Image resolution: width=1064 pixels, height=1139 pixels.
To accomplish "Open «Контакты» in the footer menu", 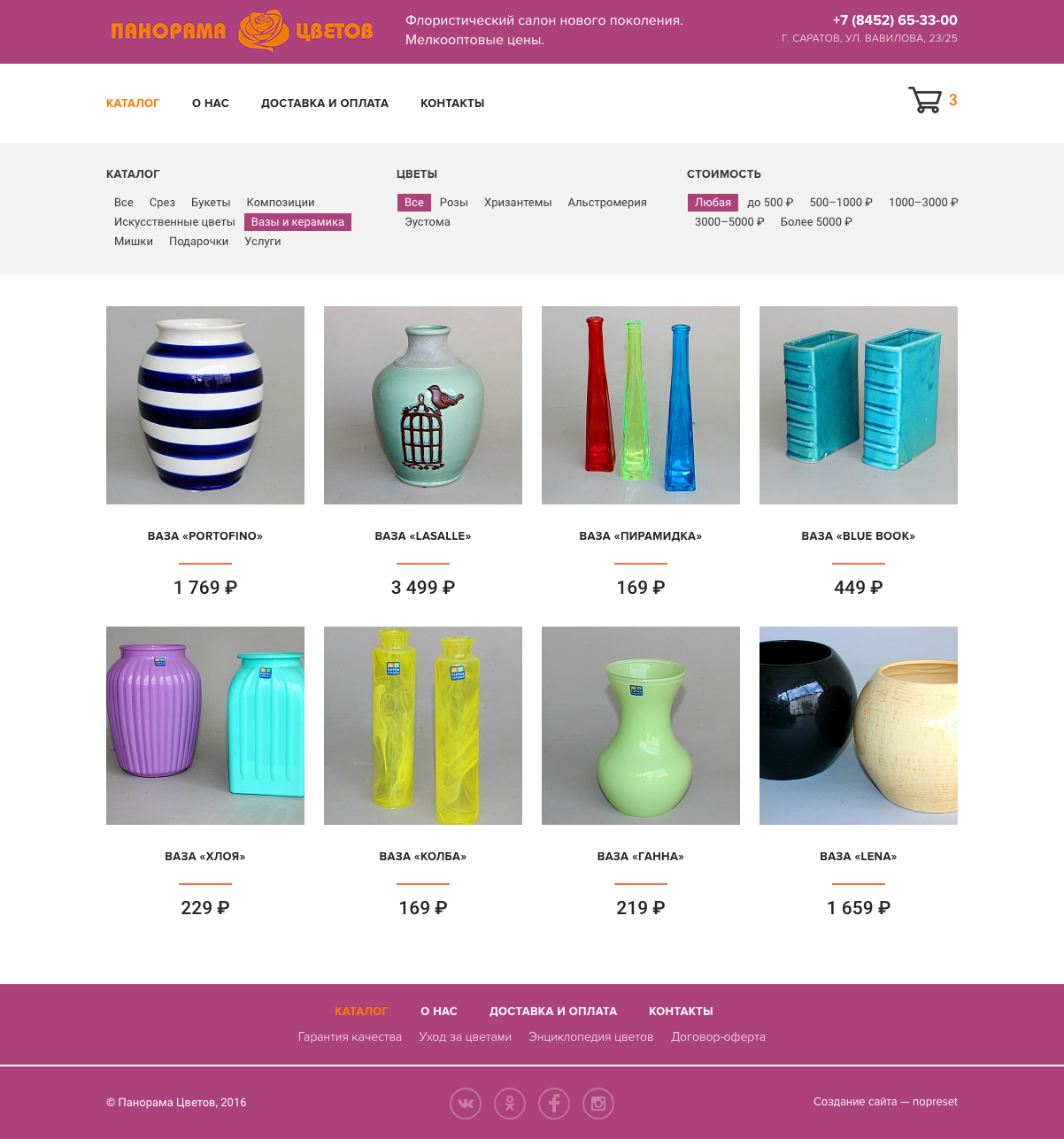I will (681, 1012).
